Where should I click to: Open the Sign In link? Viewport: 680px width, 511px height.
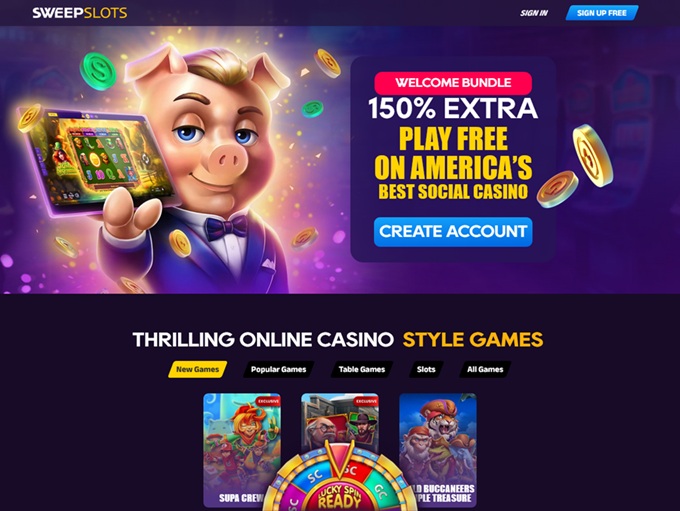534,13
